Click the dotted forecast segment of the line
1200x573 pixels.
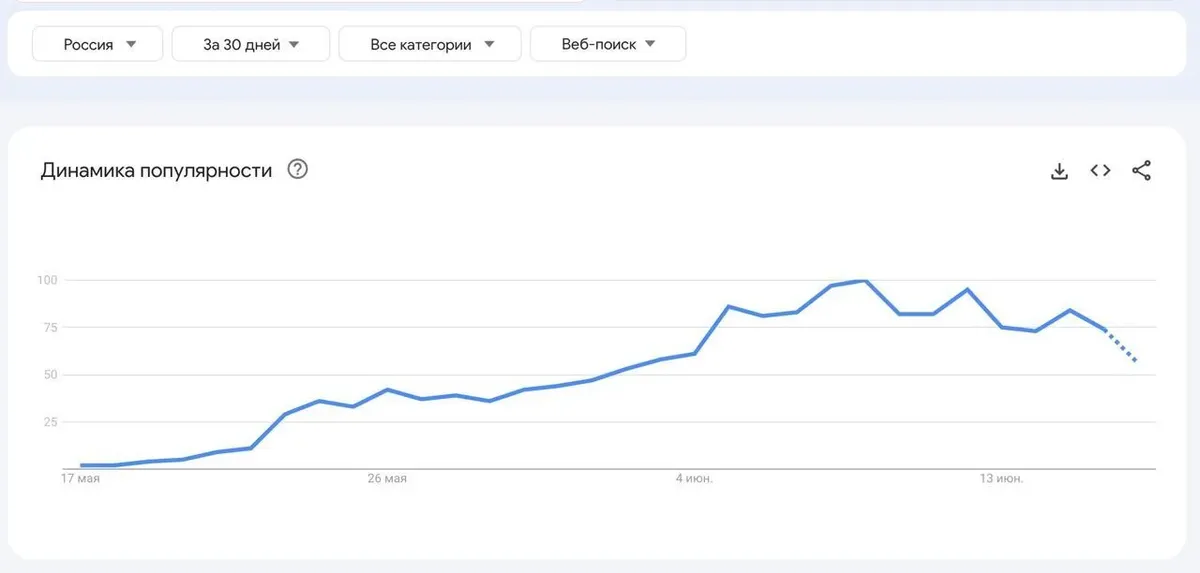pos(1121,345)
